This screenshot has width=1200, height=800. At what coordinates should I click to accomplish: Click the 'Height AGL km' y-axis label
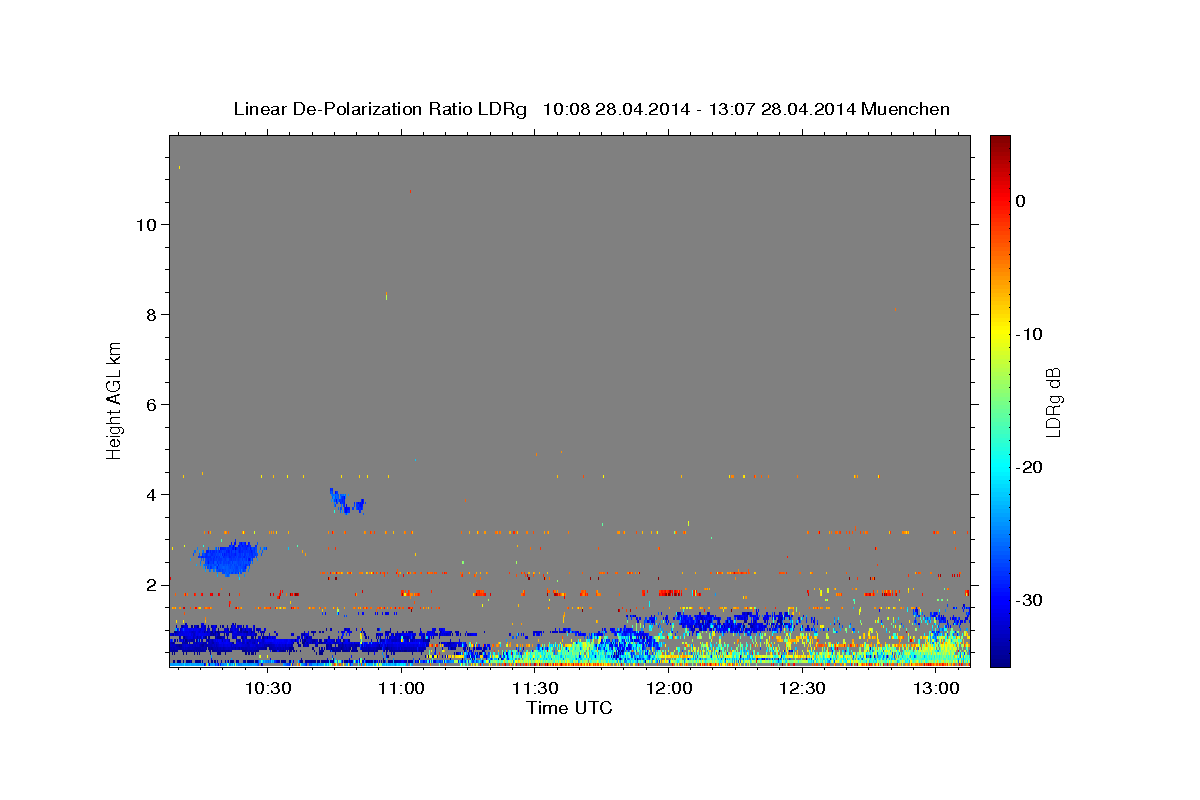(114, 400)
